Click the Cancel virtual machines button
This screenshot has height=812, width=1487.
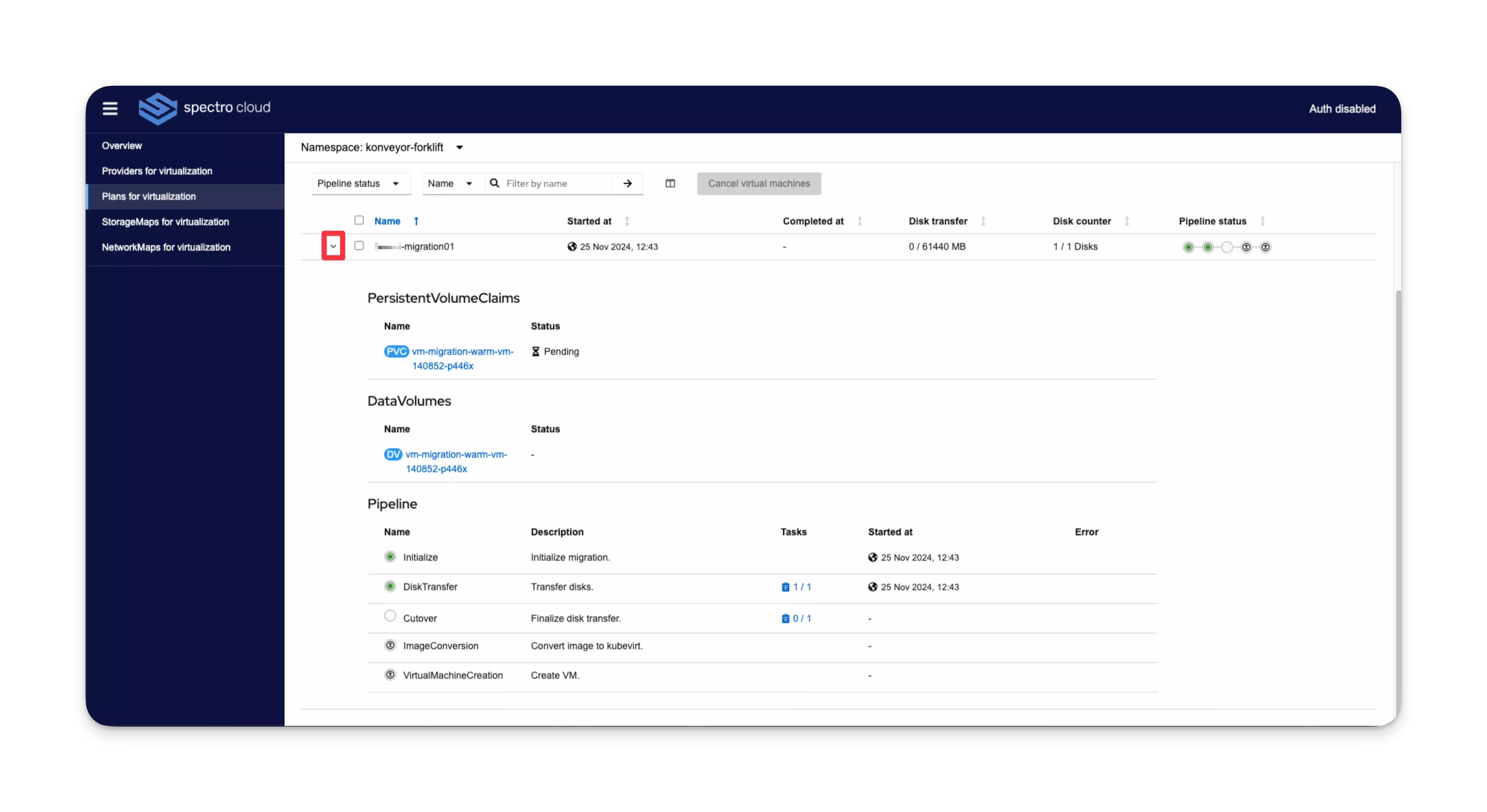(x=759, y=183)
